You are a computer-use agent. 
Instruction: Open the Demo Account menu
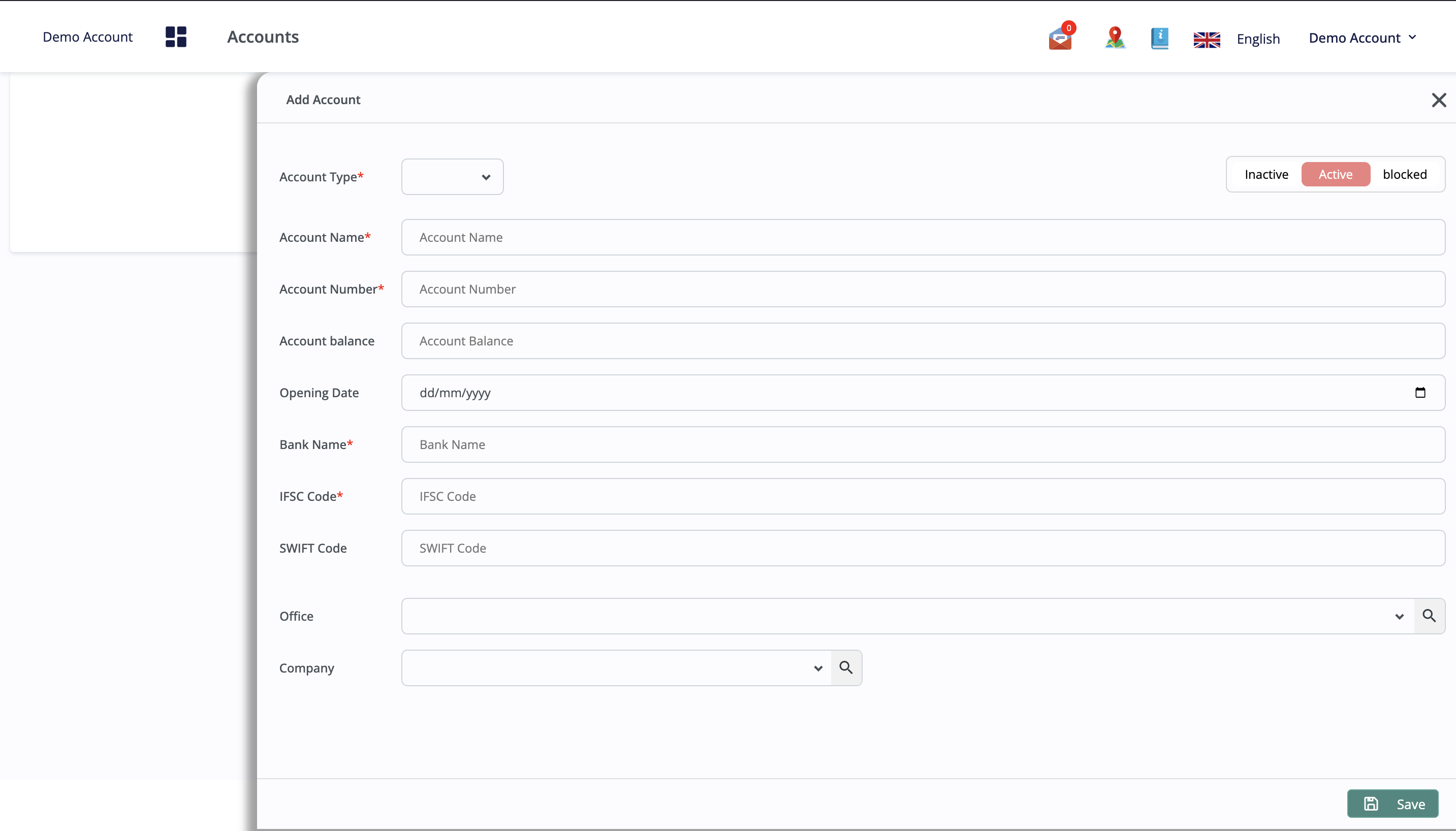tap(1363, 37)
